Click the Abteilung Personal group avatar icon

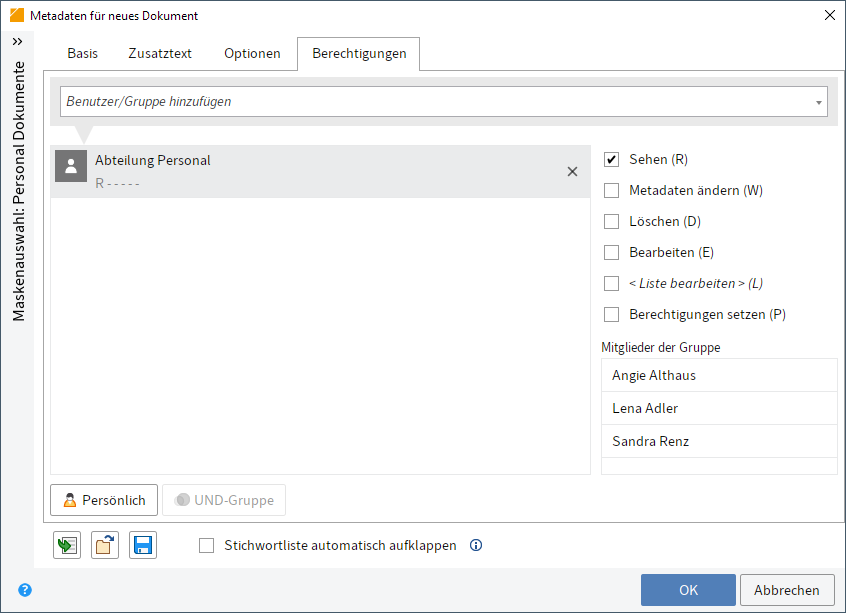71,166
